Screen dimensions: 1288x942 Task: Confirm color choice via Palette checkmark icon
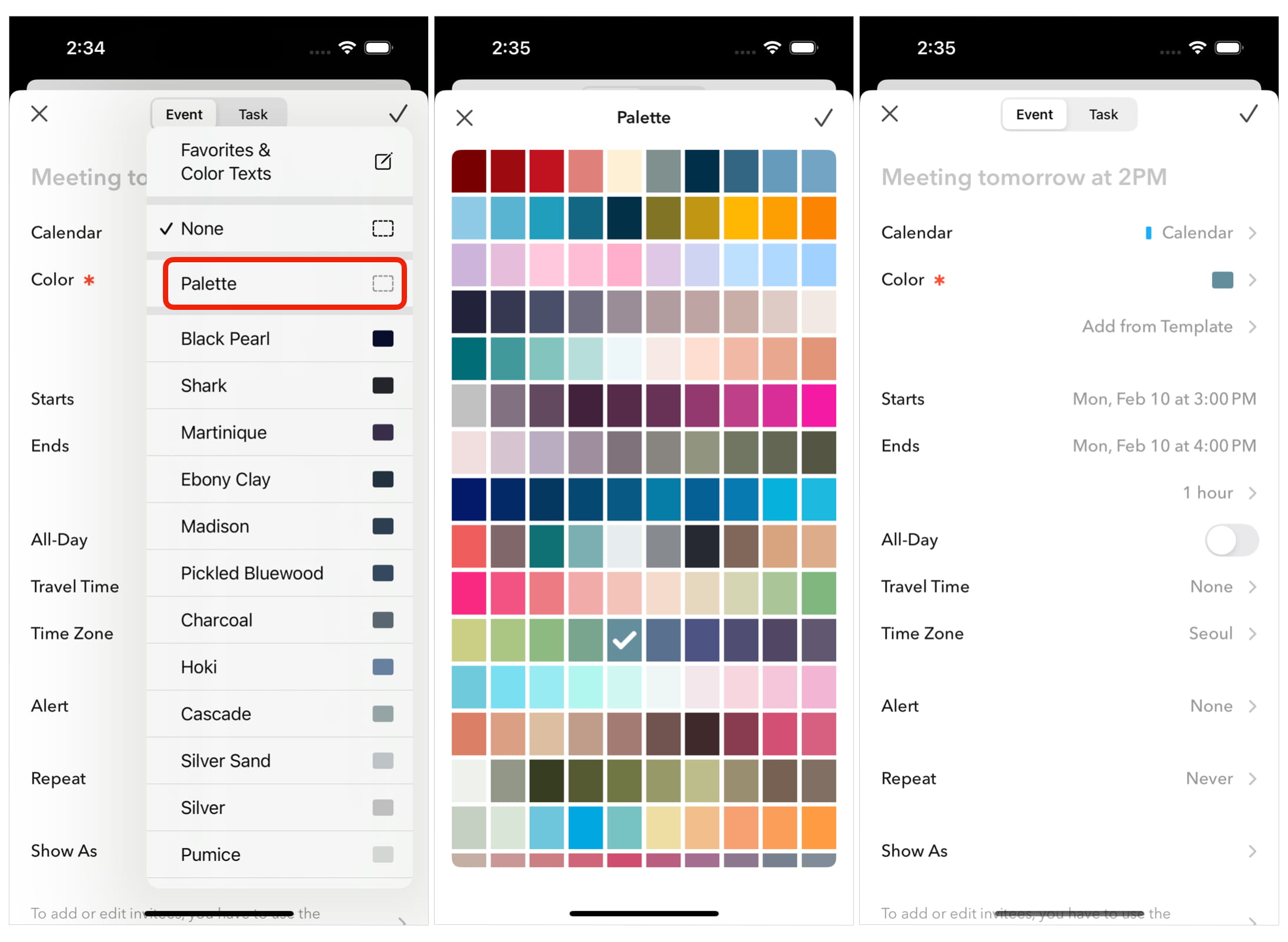823,117
